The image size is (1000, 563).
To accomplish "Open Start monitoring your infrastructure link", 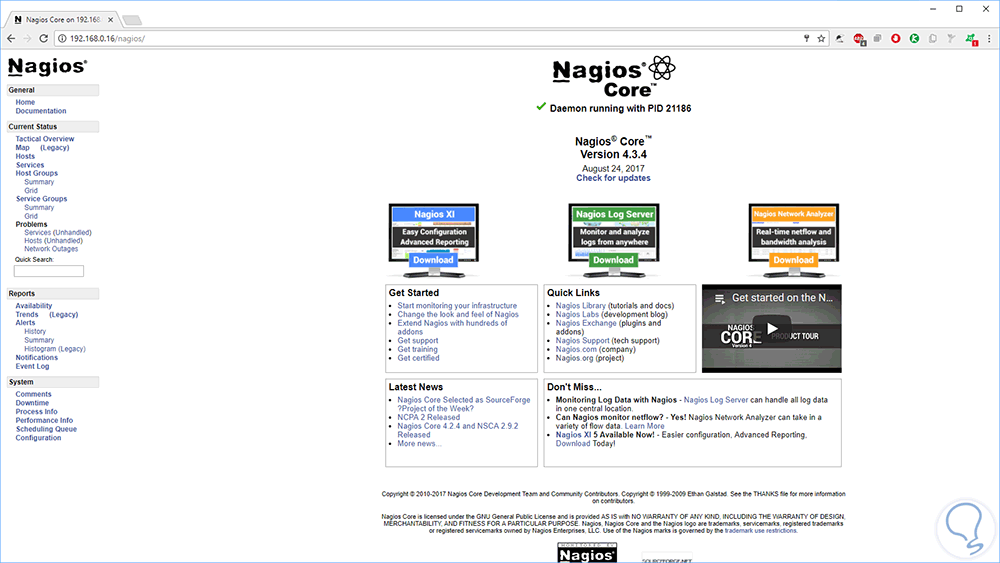I will pos(457,306).
